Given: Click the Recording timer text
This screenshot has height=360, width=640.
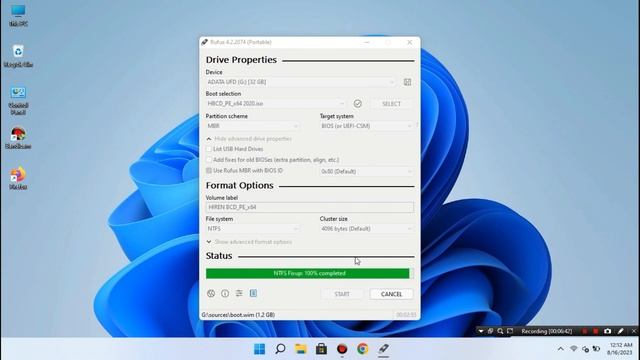Looking at the screenshot, I should pos(547,331).
